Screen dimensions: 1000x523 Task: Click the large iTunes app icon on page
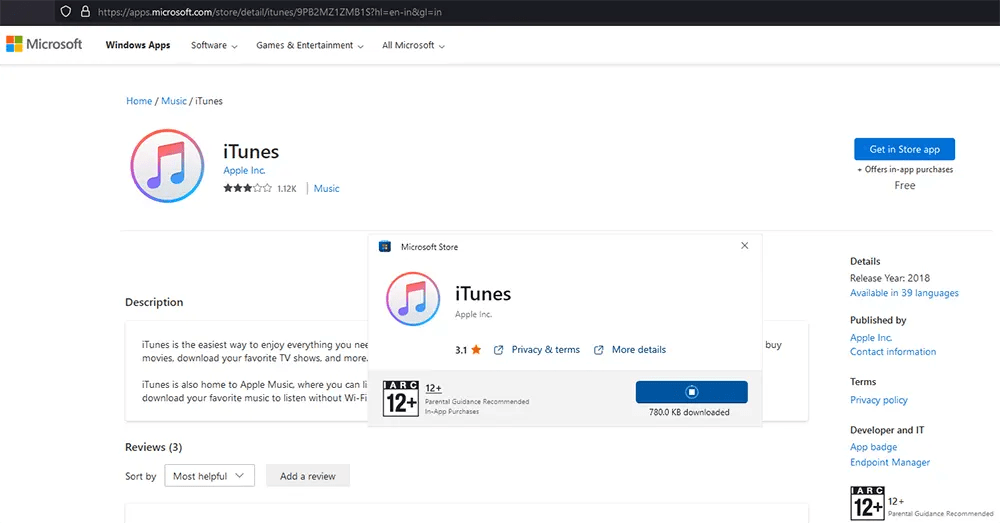point(167,166)
